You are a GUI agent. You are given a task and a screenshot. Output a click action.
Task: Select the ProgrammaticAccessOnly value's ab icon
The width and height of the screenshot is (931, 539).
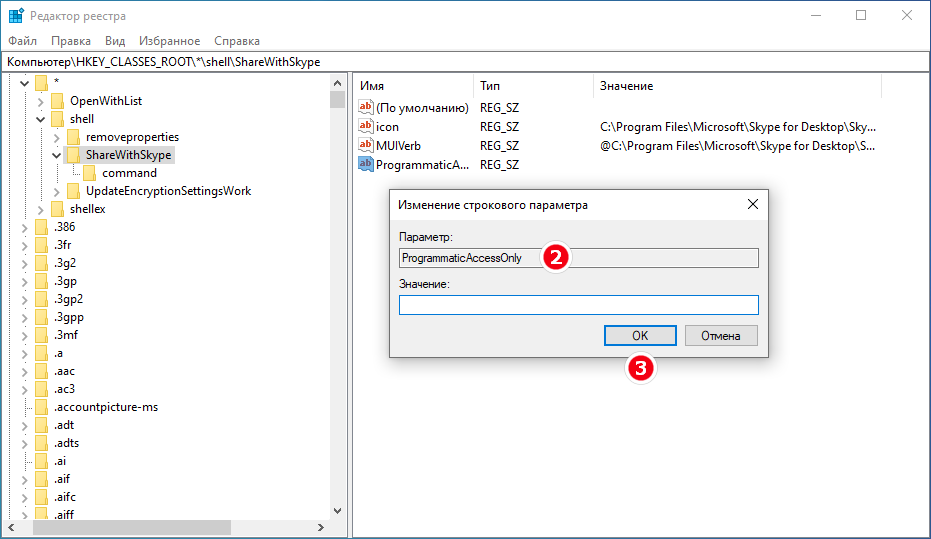[366, 164]
